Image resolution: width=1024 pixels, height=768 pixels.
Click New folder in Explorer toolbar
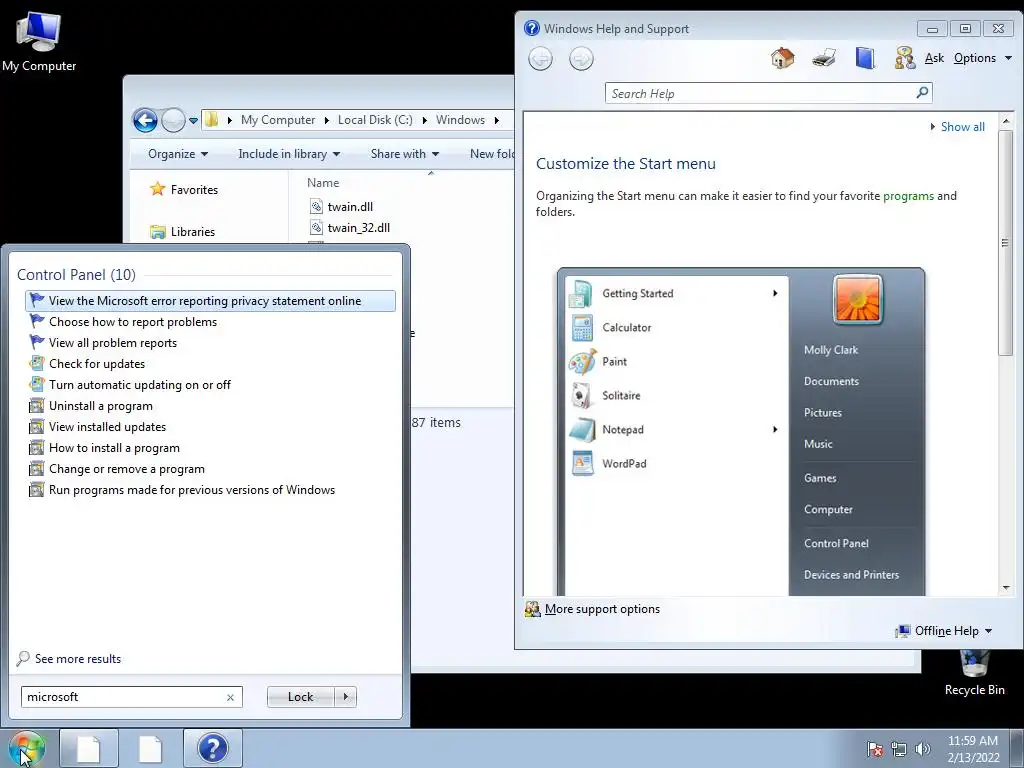pyautogui.click(x=492, y=154)
